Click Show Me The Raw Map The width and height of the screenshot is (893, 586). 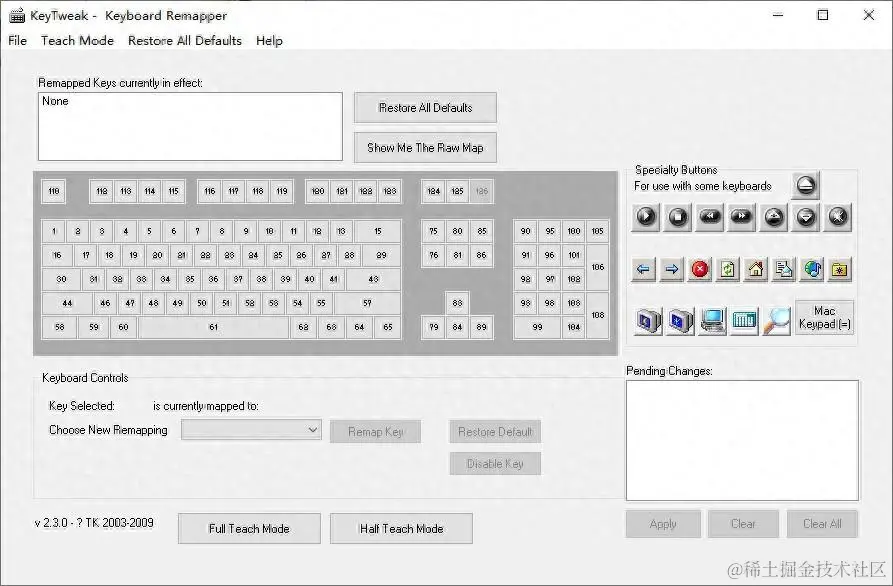(425, 147)
